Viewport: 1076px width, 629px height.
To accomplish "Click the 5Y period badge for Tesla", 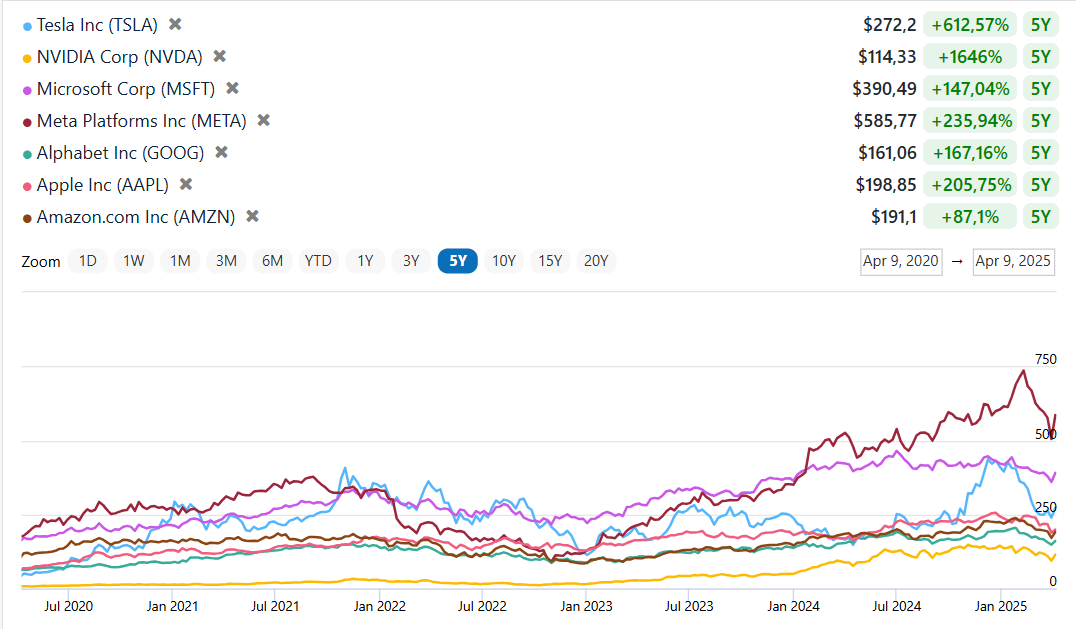I will (x=1041, y=25).
